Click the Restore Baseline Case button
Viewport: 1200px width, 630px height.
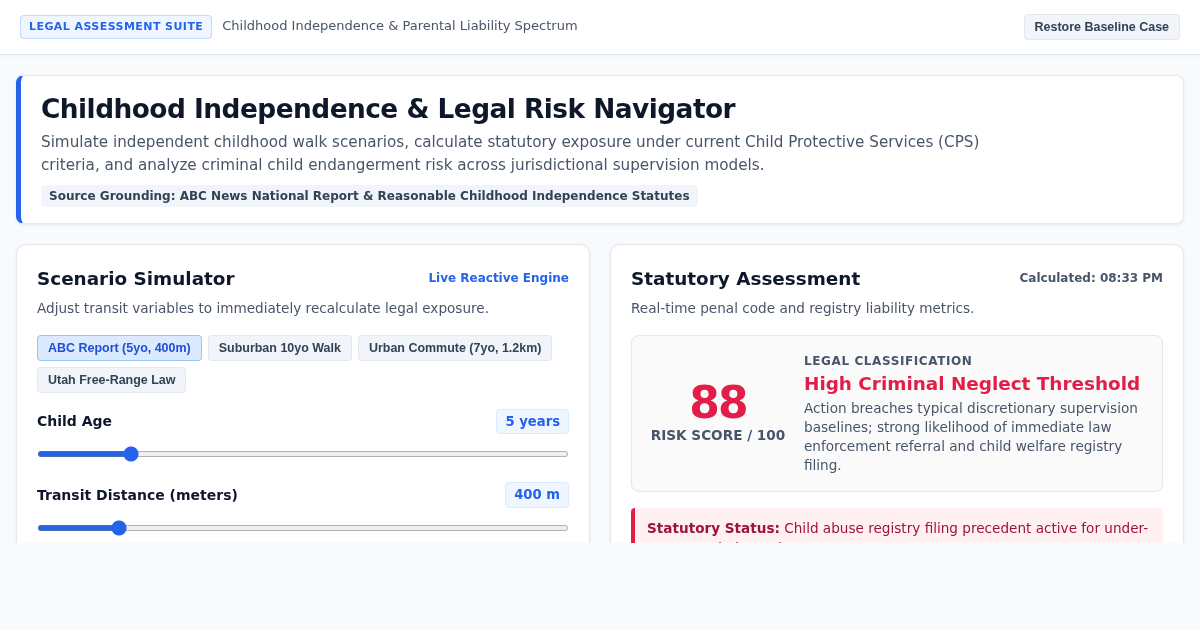1101,27
